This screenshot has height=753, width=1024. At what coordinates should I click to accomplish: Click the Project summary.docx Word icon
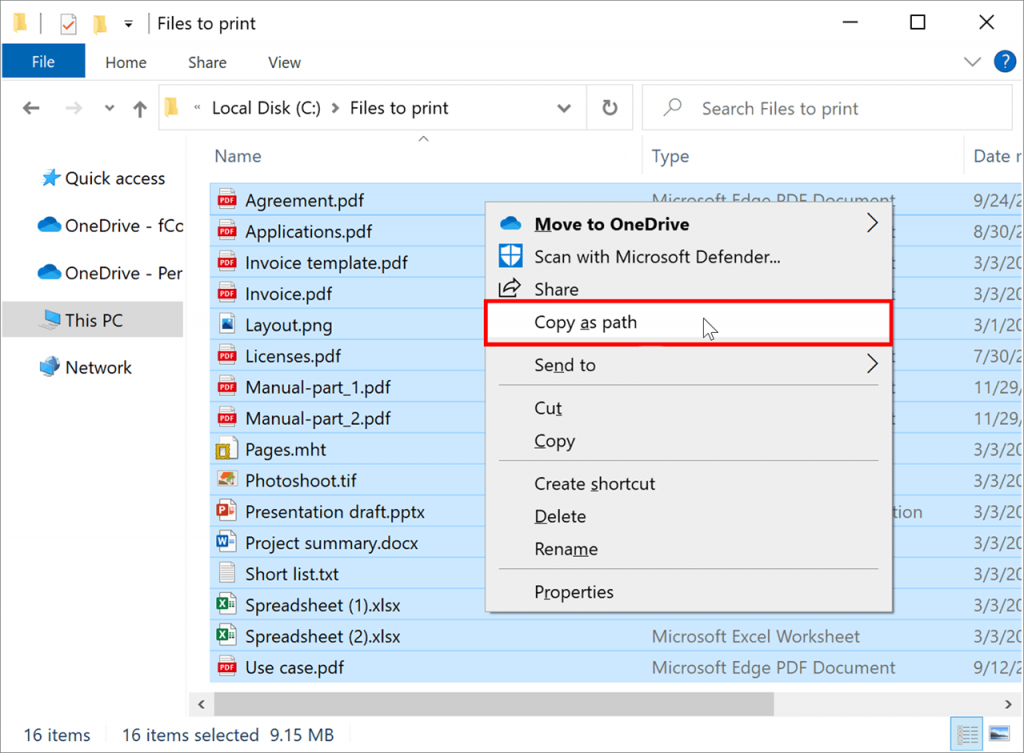[227, 543]
